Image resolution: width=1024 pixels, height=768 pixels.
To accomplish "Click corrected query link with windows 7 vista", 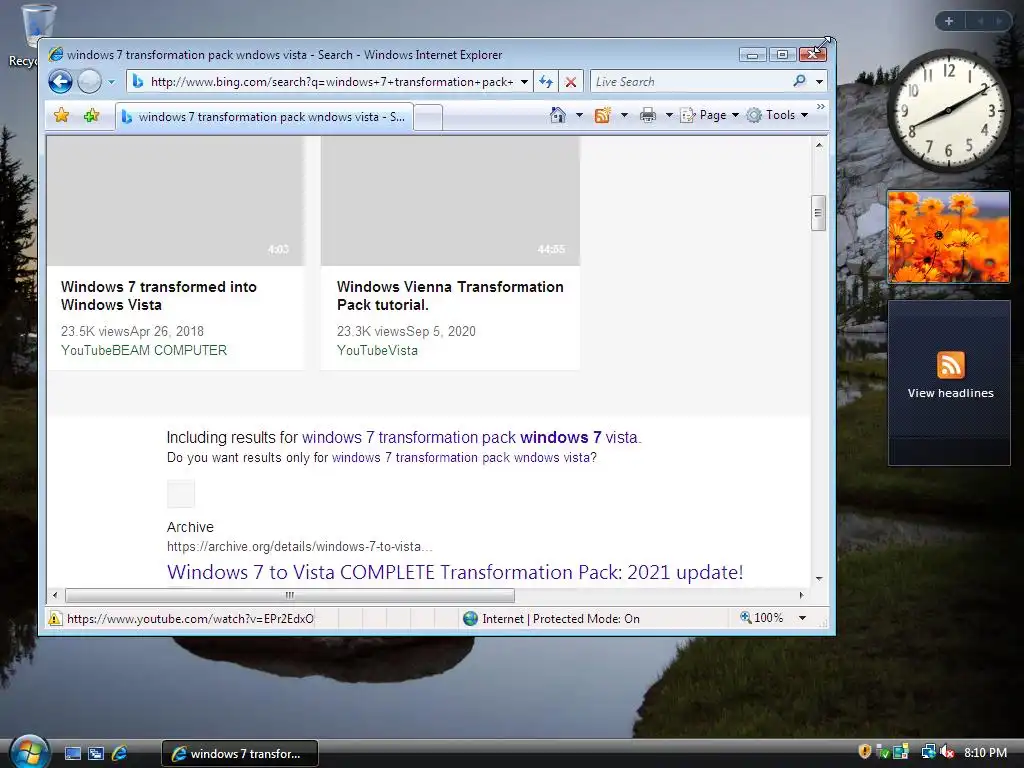I will 470,438.
